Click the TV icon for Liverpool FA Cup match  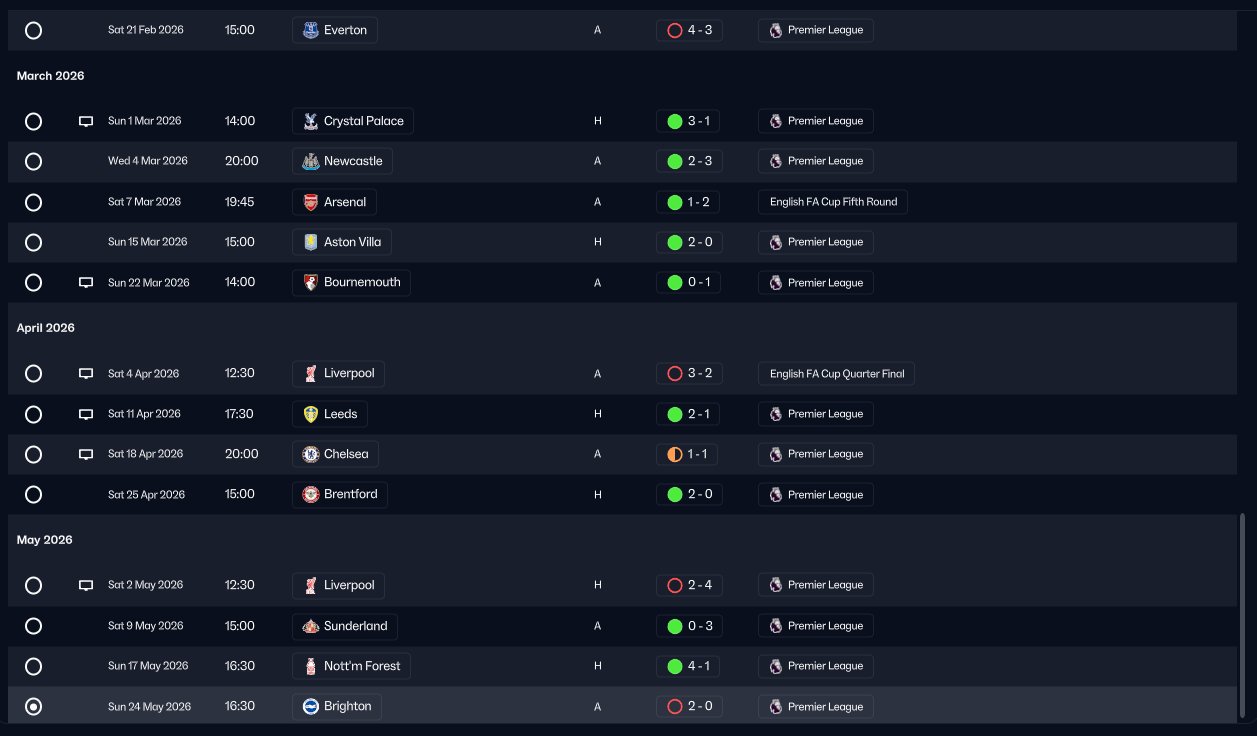click(x=86, y=374)
